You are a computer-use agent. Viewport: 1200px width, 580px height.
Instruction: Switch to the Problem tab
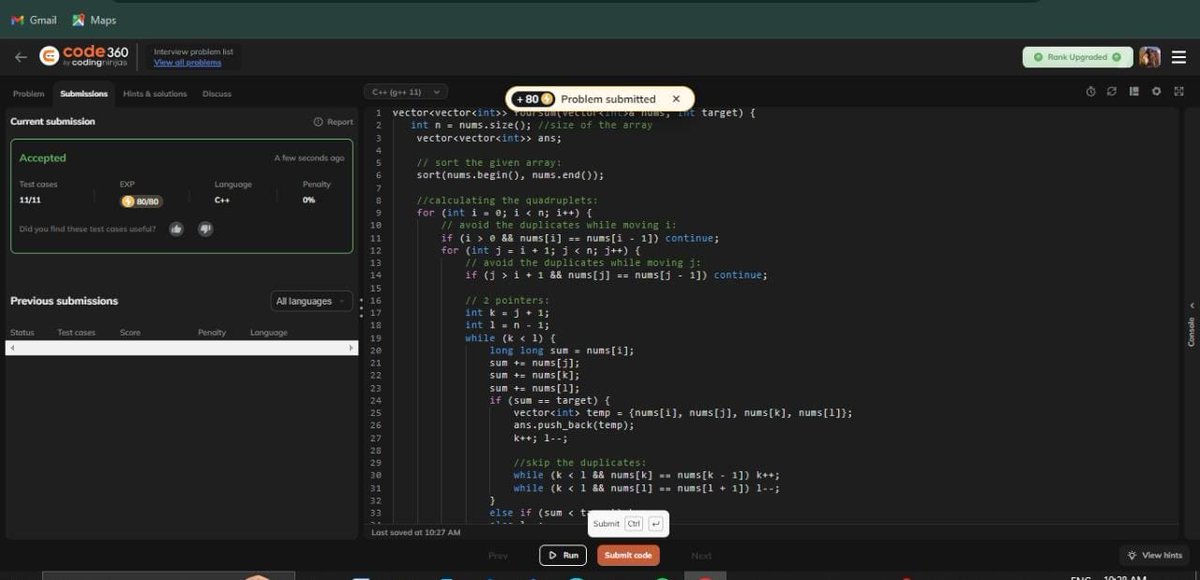click(28, 94)
